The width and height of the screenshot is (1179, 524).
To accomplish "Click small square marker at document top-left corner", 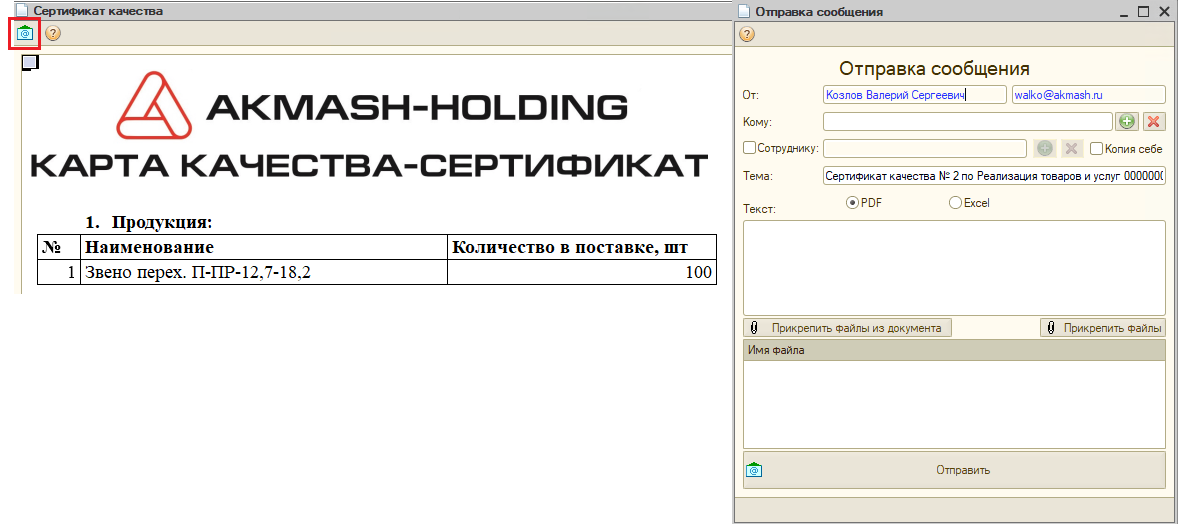I will 29,62.
